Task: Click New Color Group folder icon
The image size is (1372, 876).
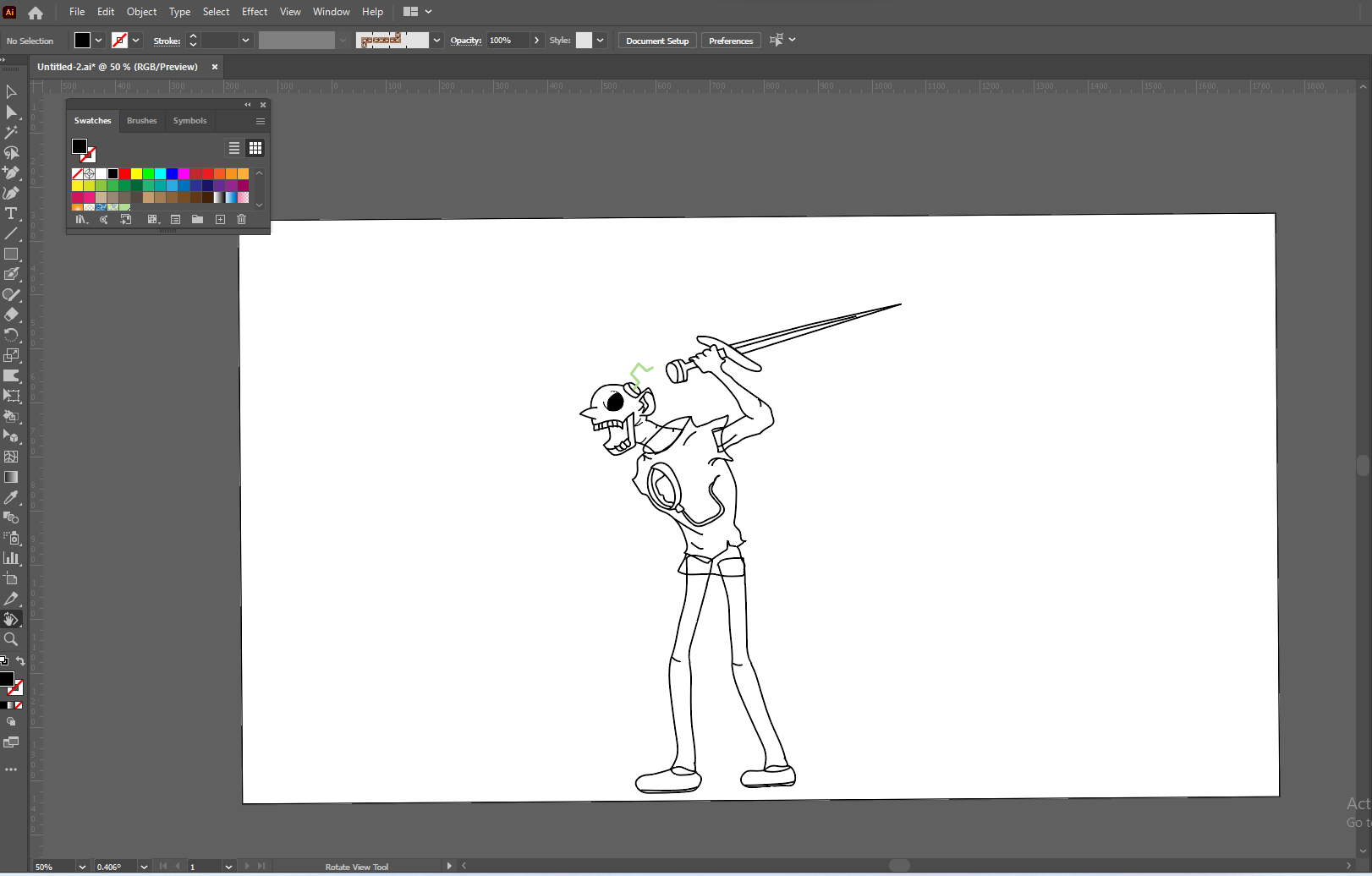Action: point(197,219)
